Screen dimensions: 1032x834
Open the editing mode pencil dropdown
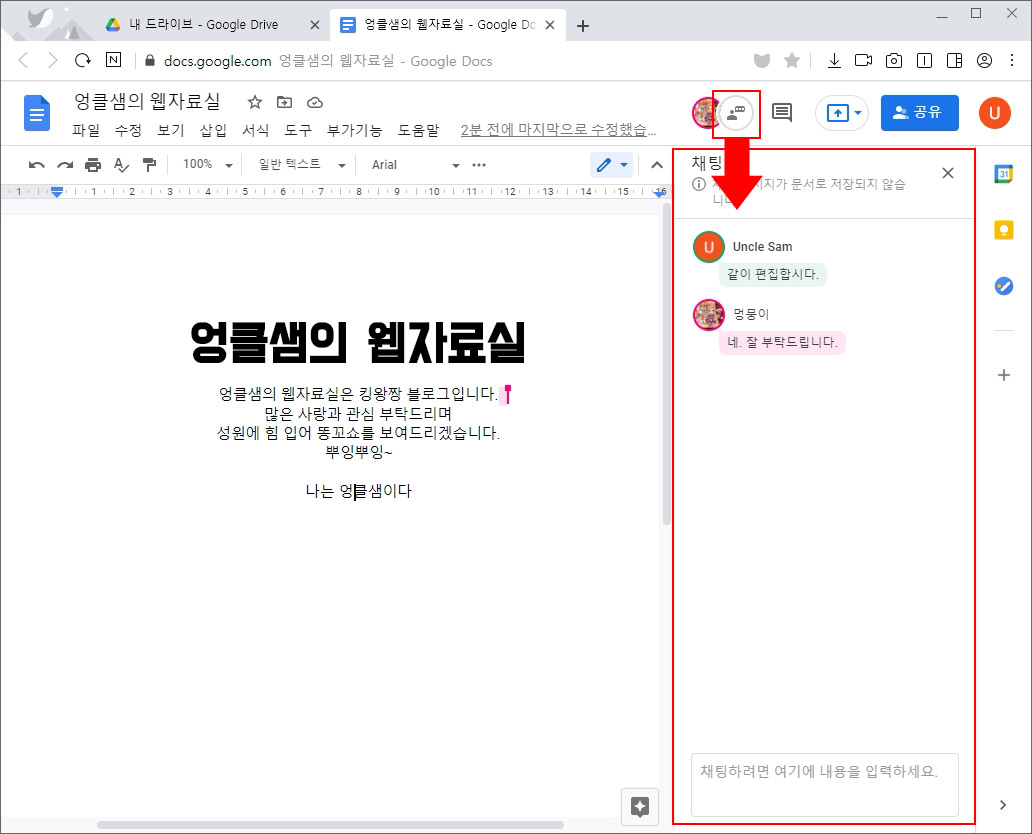[611, 165]
